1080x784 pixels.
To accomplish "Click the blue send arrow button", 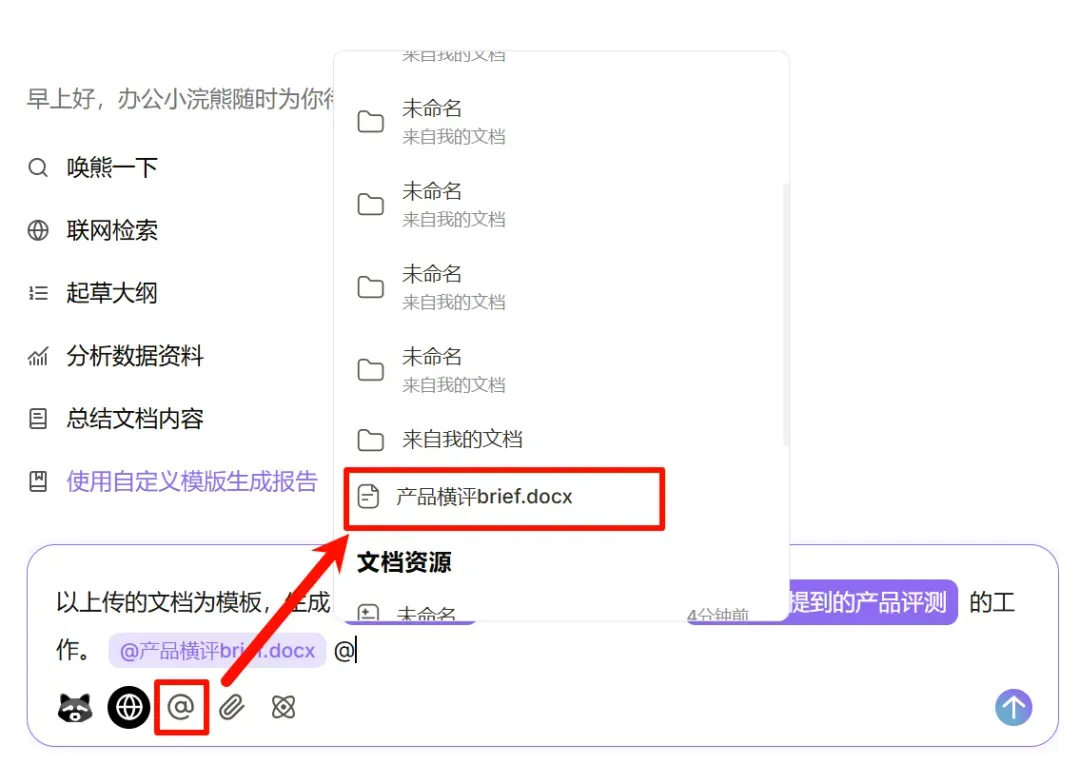I will tap(1013, 708).
